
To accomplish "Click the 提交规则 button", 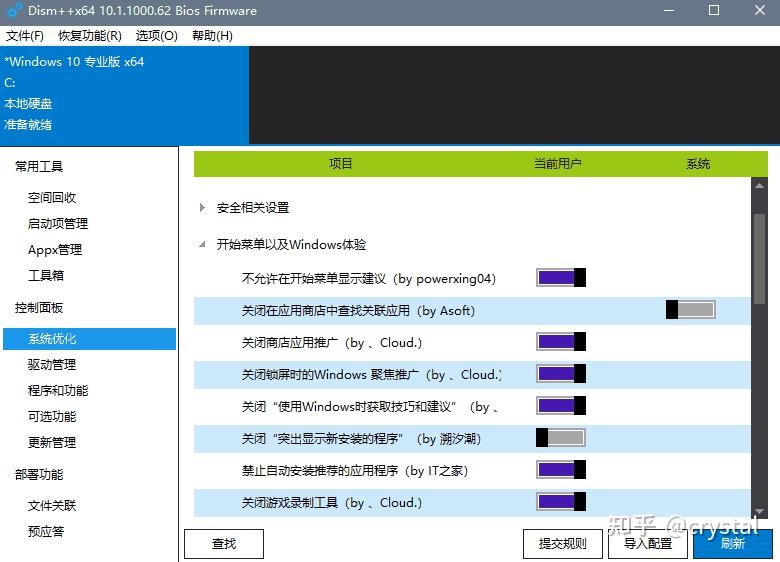I will (563, 544).
